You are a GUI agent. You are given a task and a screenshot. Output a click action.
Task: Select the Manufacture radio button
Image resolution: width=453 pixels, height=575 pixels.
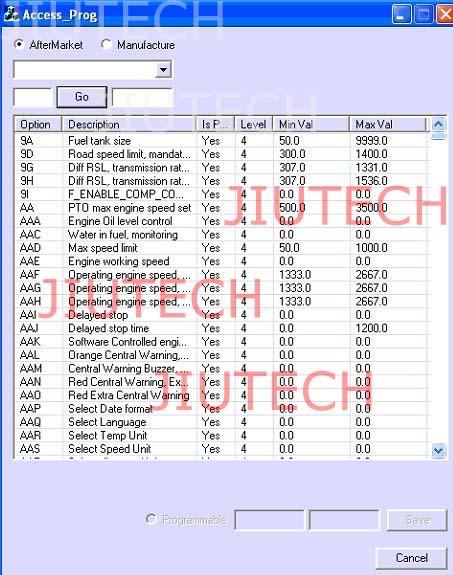pos(106,44)
